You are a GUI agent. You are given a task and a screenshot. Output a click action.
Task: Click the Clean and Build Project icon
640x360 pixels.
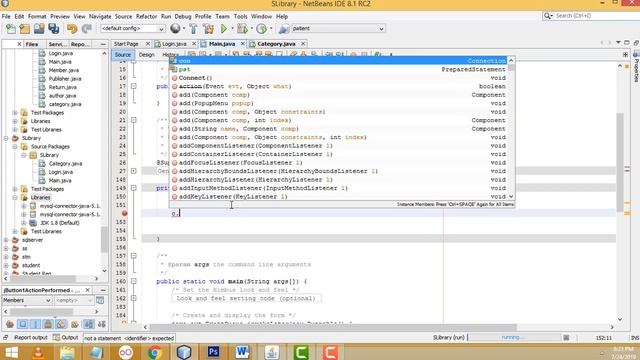[208, 29]
